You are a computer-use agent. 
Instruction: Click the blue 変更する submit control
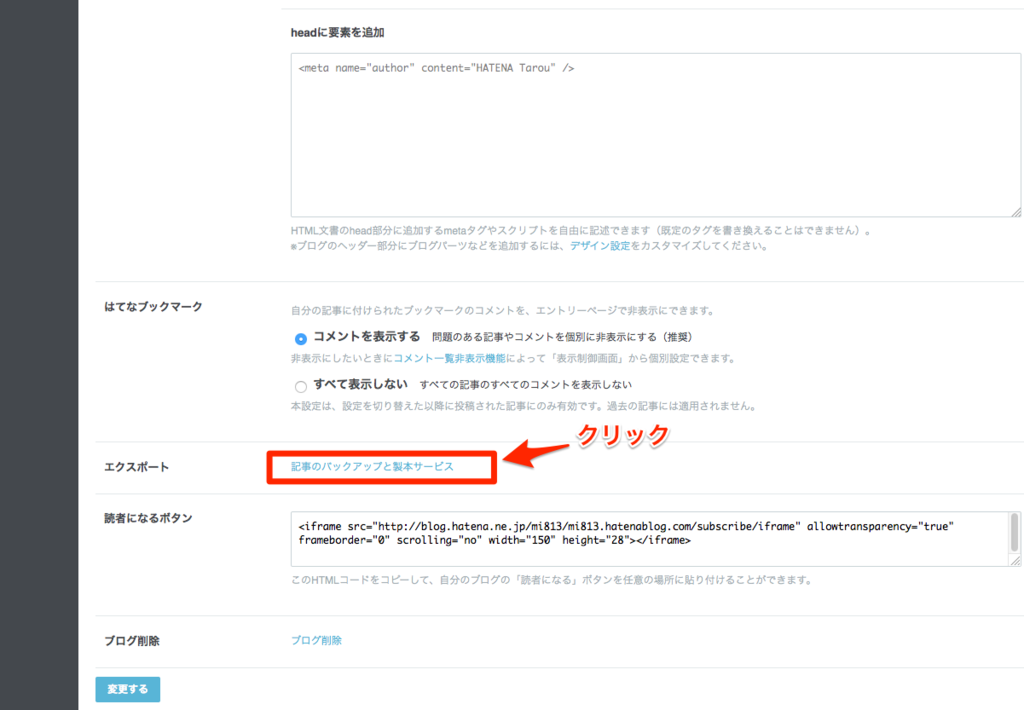(127, 689)
